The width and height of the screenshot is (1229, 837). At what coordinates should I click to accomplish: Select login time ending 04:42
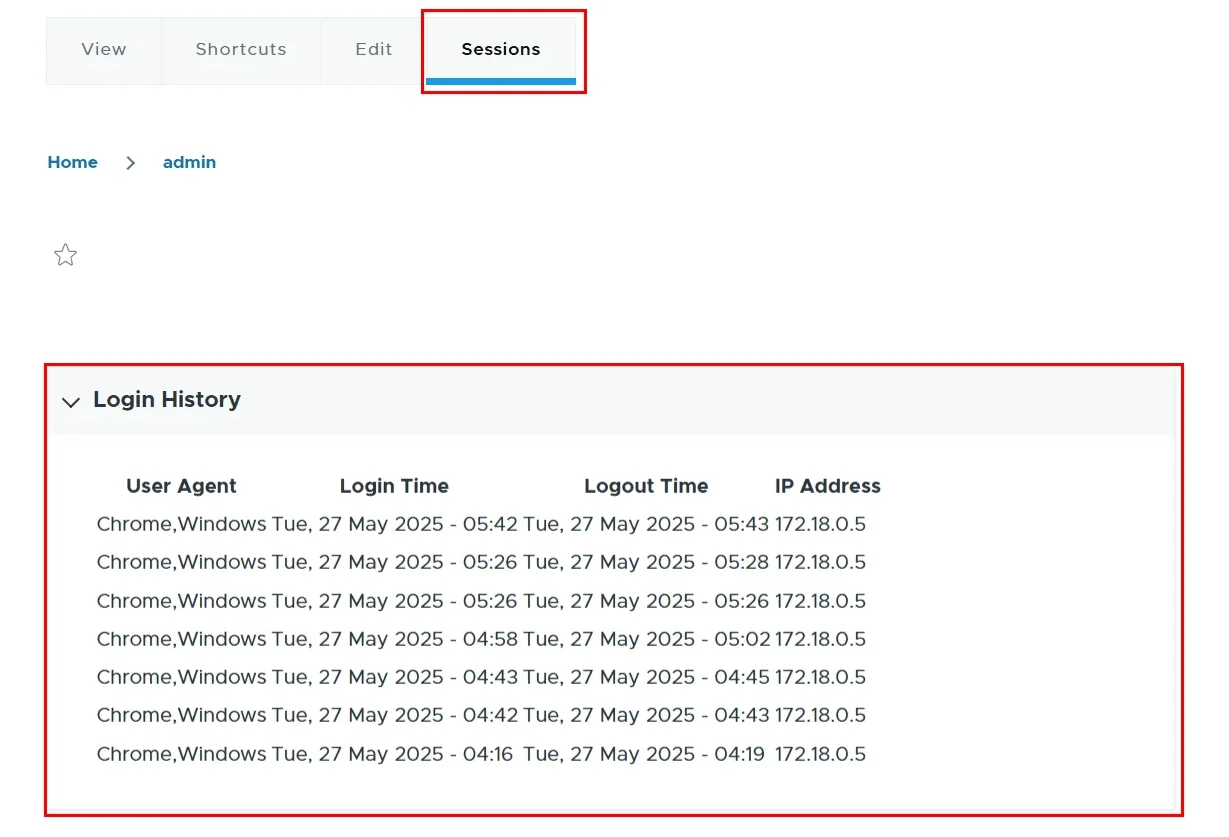click(394, 715)
